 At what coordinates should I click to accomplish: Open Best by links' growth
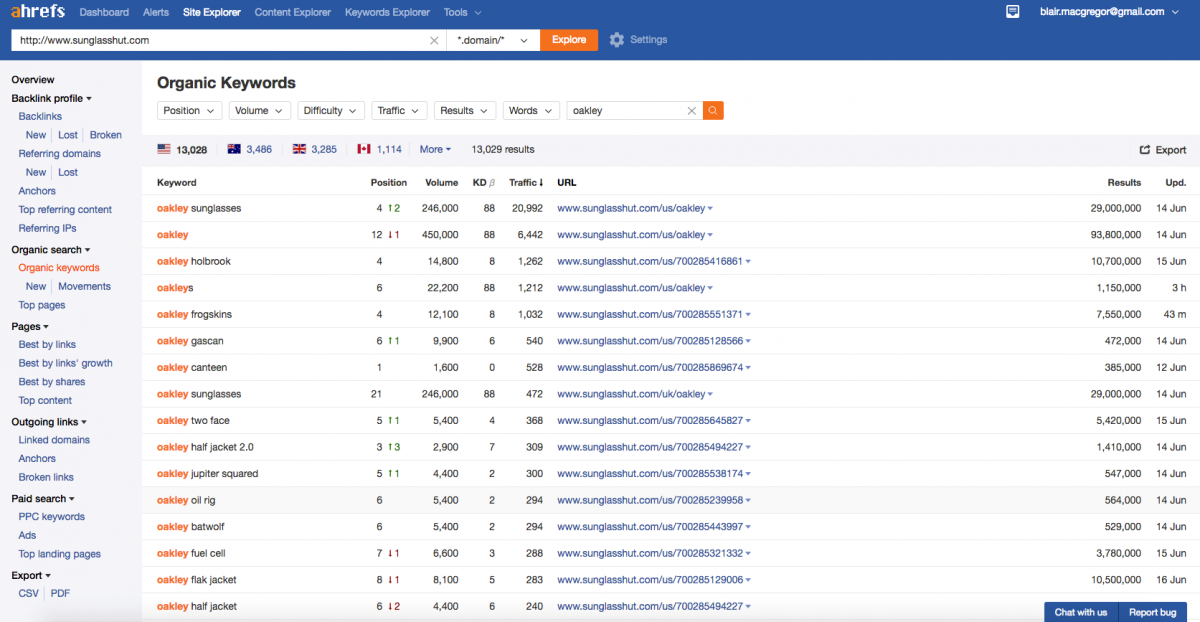66,363
